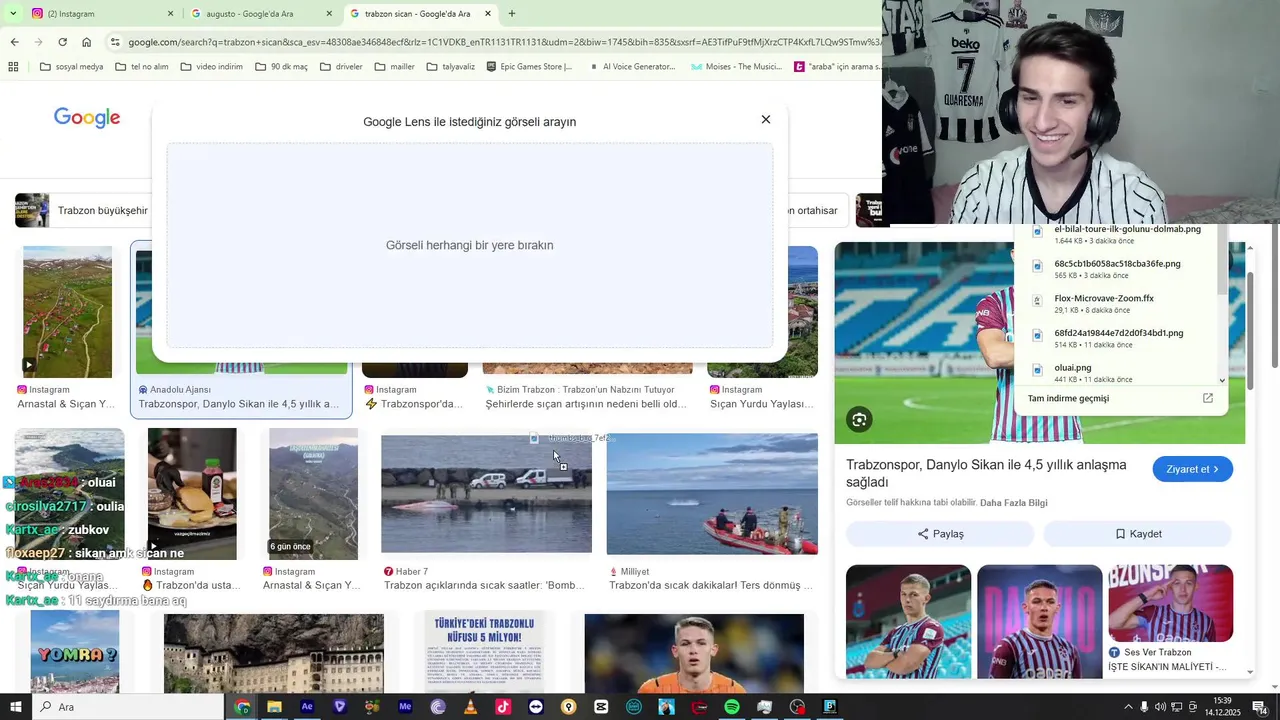
Task: Select the trabzon sican Google tab
Action: point(420,14)
